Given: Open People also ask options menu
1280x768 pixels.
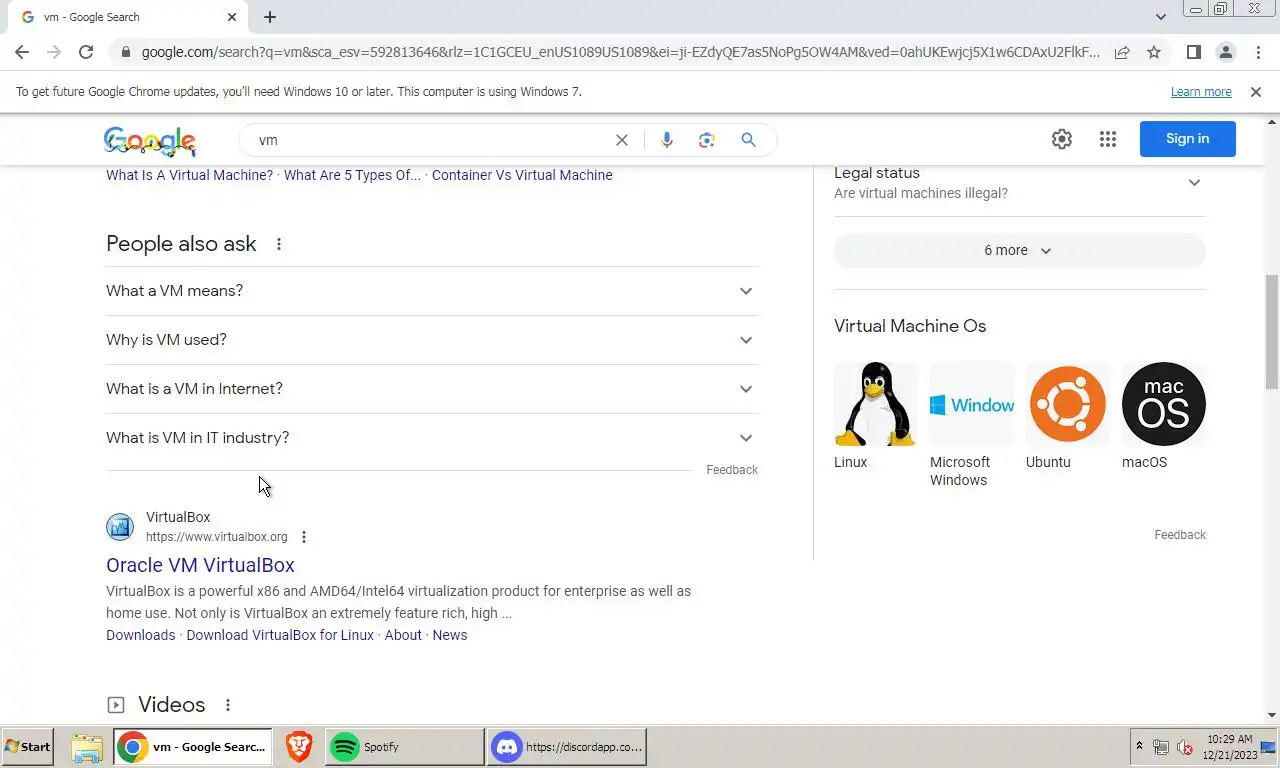Looking at the screenshot, I should coord(279,244).
